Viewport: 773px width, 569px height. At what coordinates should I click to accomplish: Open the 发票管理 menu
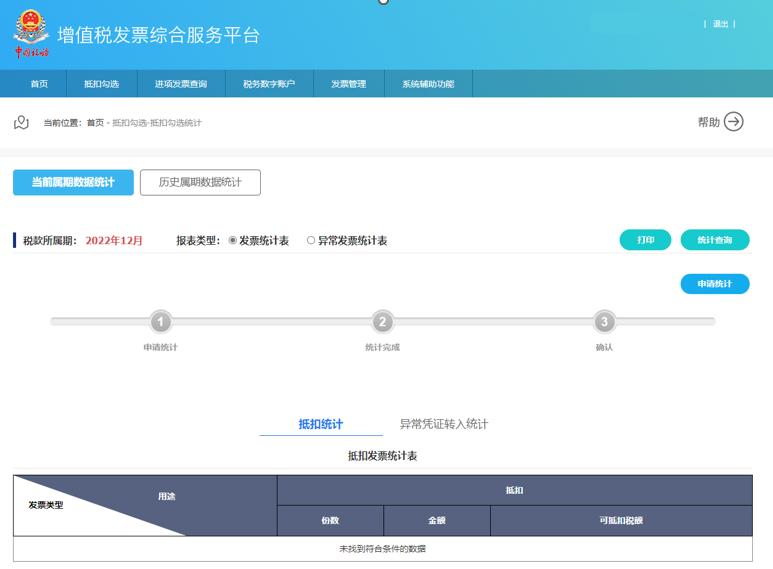349,84
